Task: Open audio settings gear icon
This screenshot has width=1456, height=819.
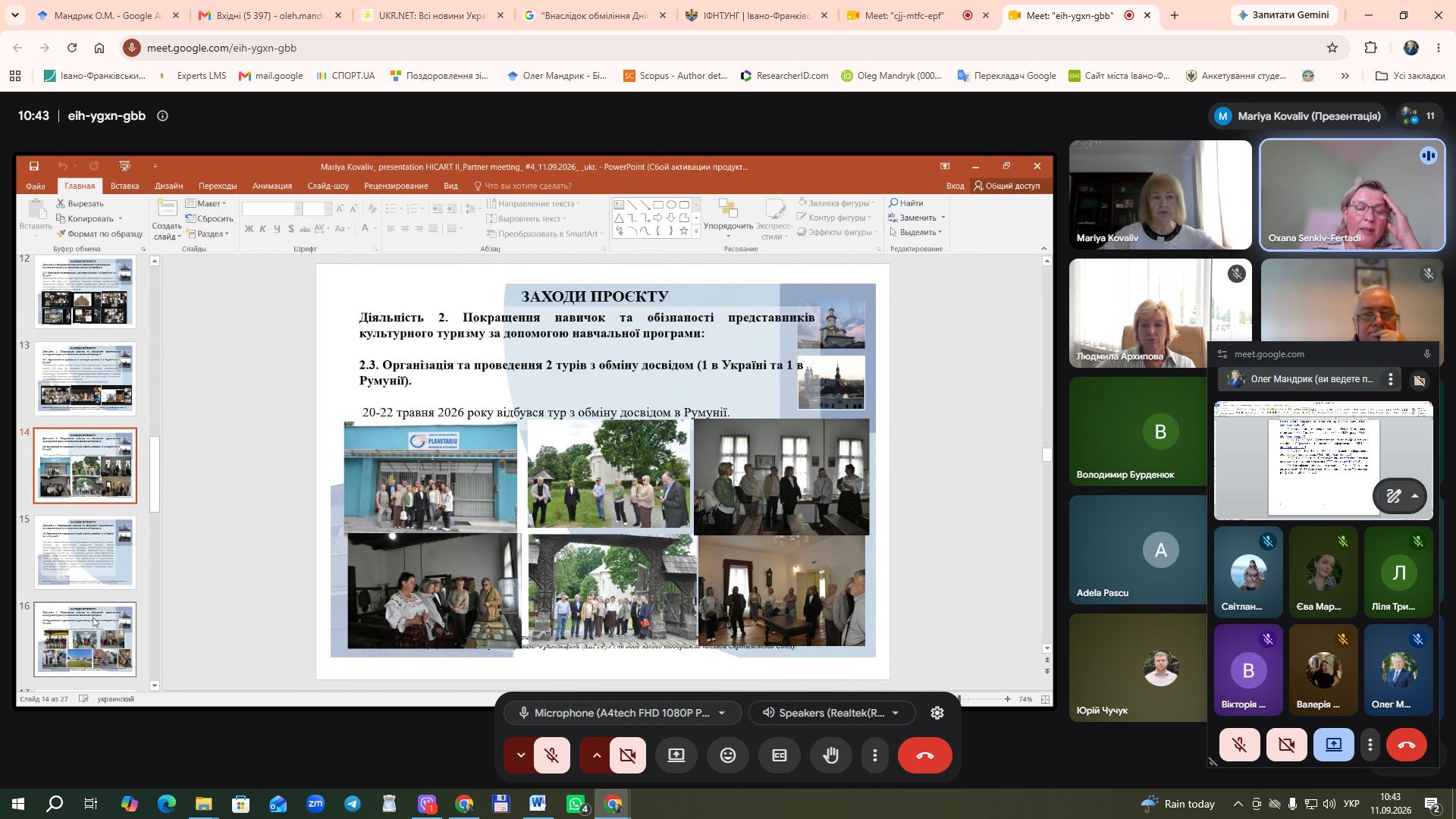Action: click(x=937, y=713)
